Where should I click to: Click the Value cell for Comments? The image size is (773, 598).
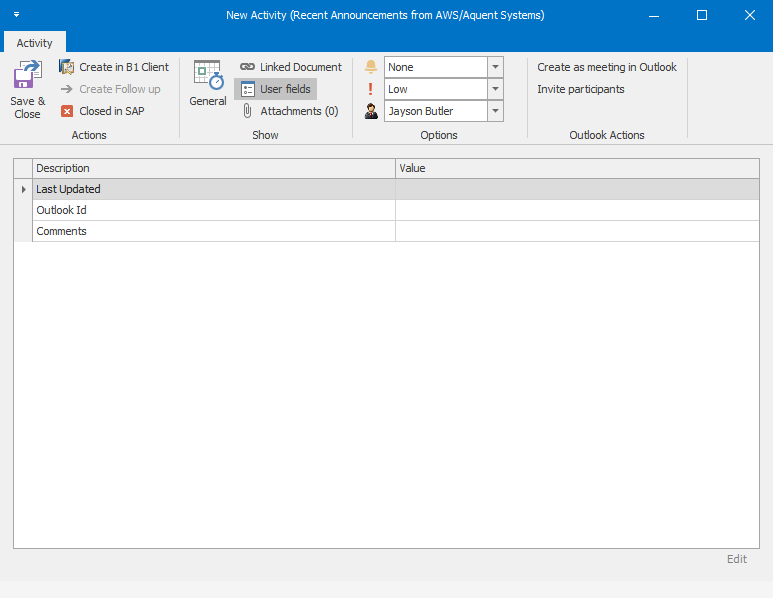click(577, 231)
